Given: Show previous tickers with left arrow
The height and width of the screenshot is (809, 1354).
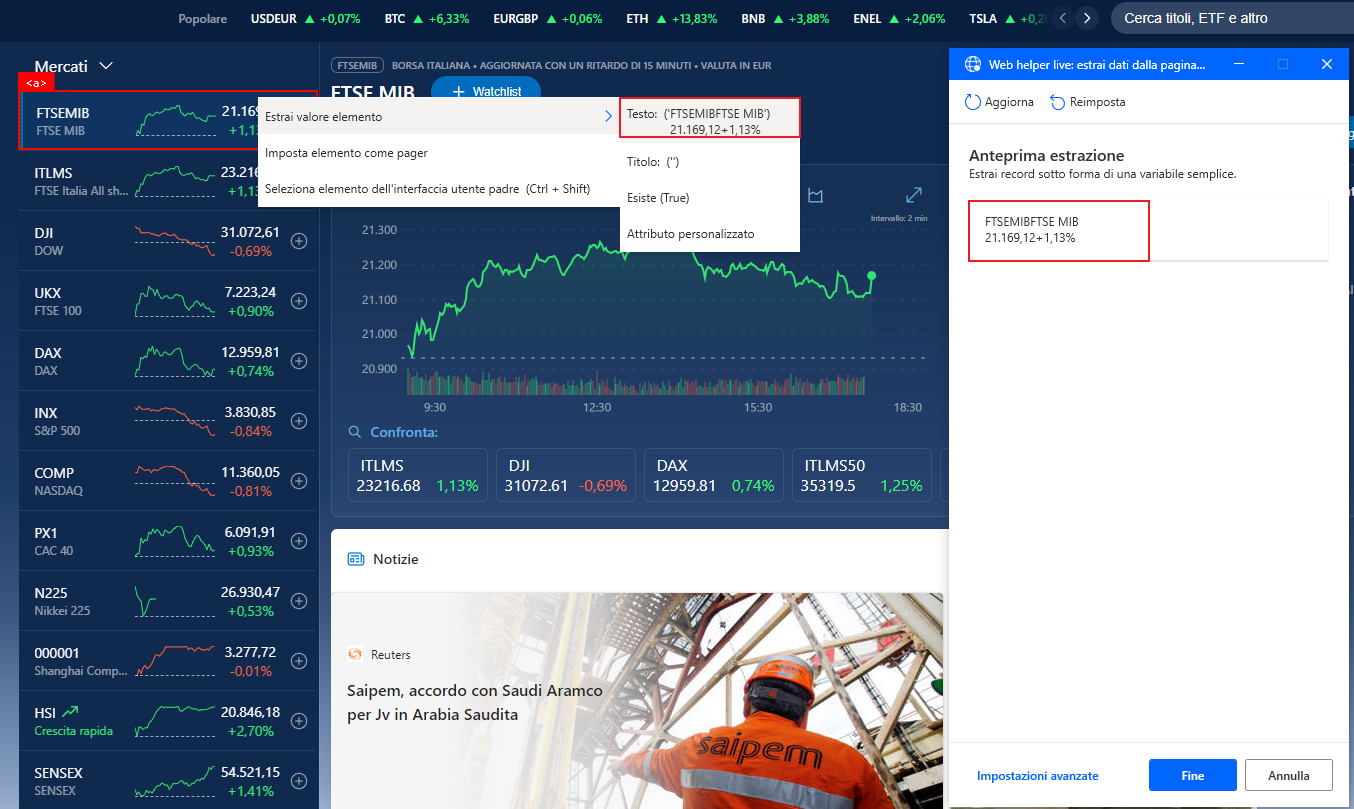Looking at the screenshot, I should [1063, 18].
